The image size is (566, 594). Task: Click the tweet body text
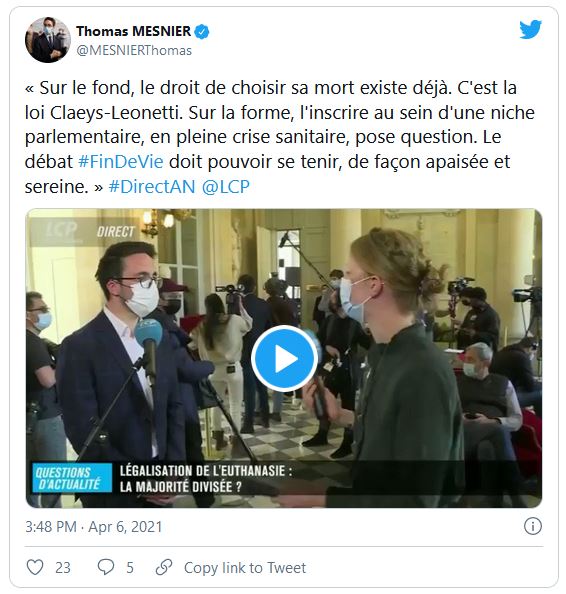coord(280,137)
